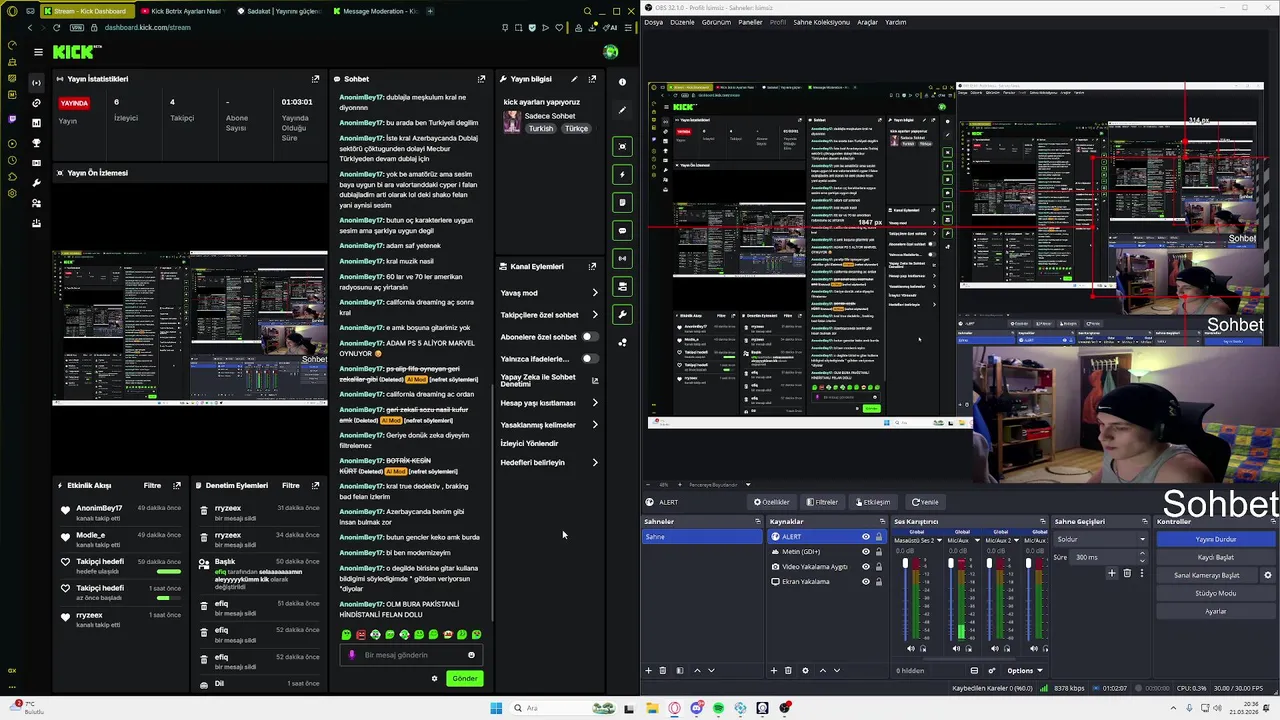Pop out the Yayın İstatistikleri panel

click(315, 79)
